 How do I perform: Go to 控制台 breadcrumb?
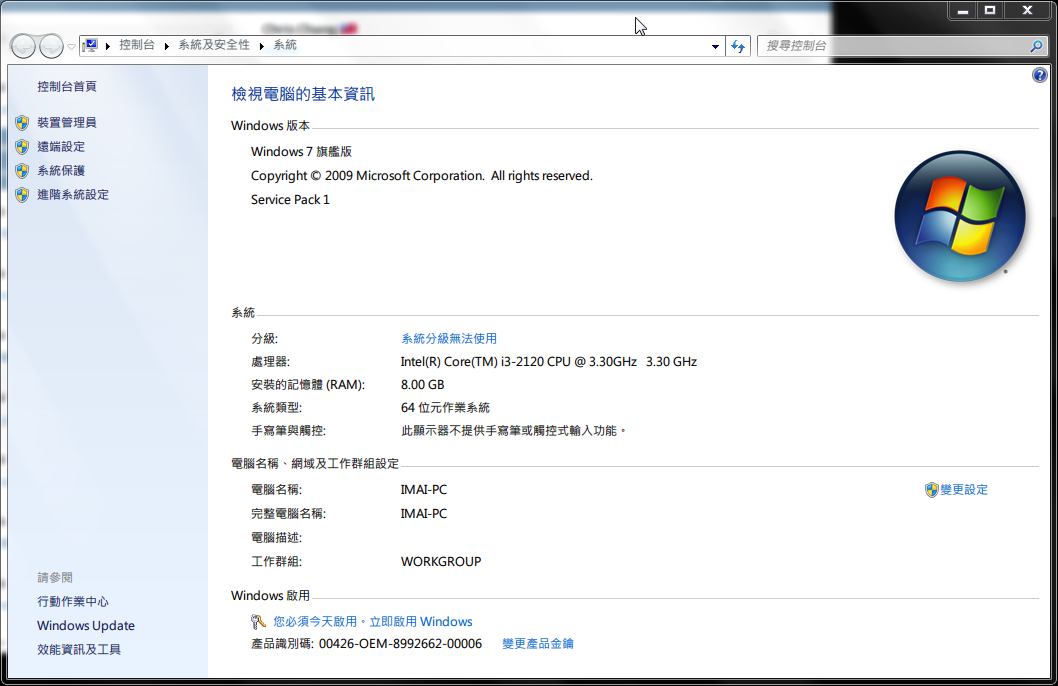136,45
